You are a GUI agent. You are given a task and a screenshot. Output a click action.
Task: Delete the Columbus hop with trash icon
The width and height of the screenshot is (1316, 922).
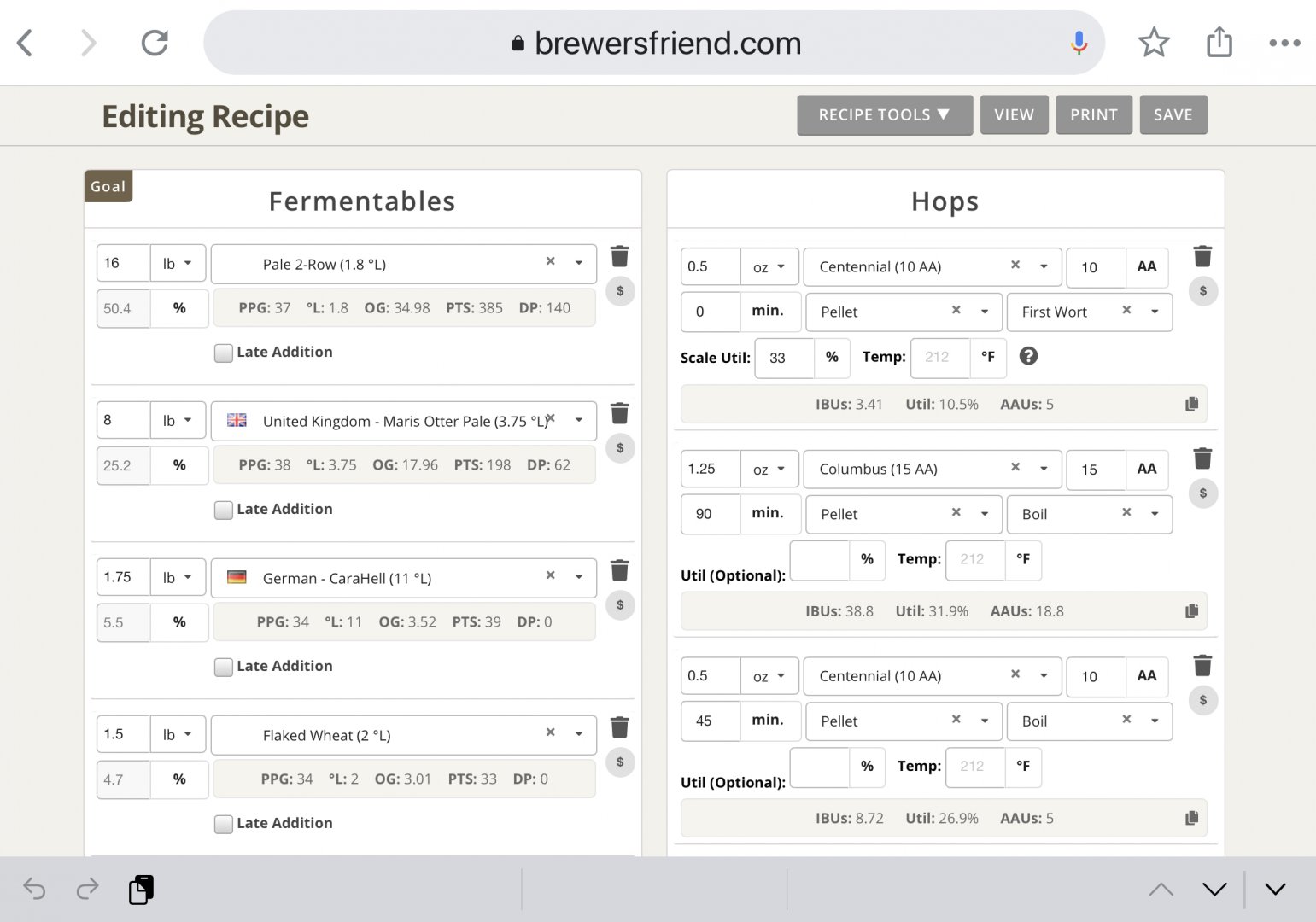click(1202, 458)
